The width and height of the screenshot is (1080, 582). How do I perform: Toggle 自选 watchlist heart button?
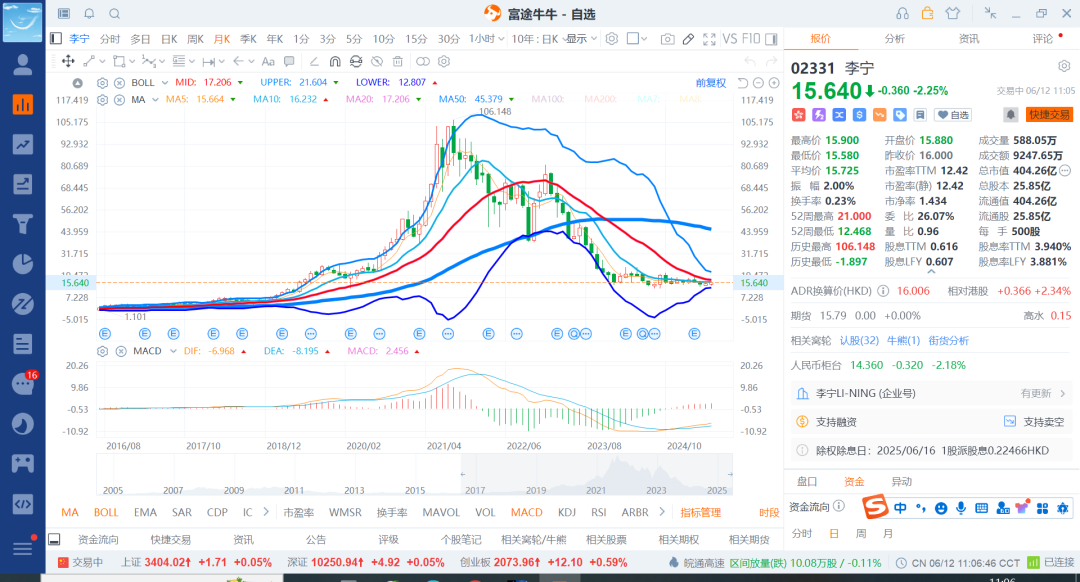tap(953, 115)
